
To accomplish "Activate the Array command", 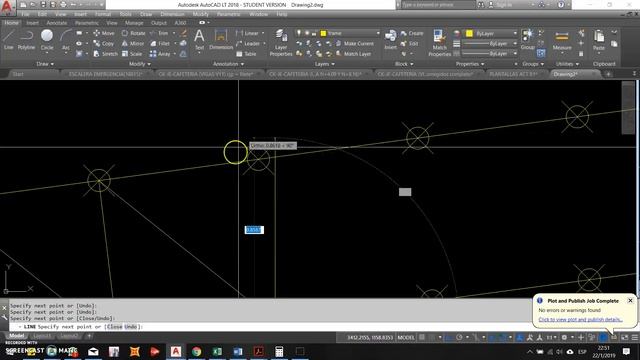I will click(160, 54).
